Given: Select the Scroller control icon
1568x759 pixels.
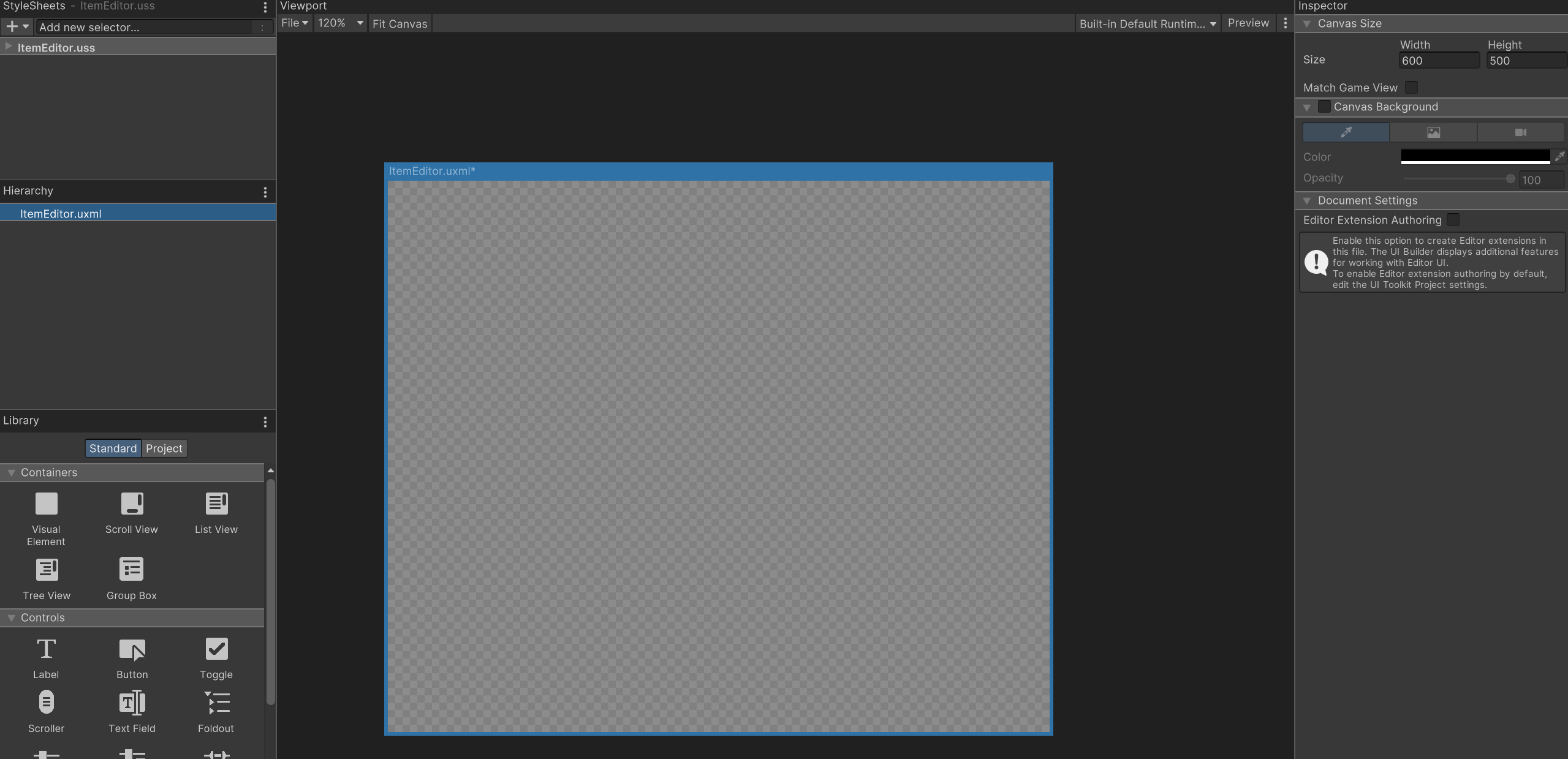Looking at the screenshot, I should [46, 702].
